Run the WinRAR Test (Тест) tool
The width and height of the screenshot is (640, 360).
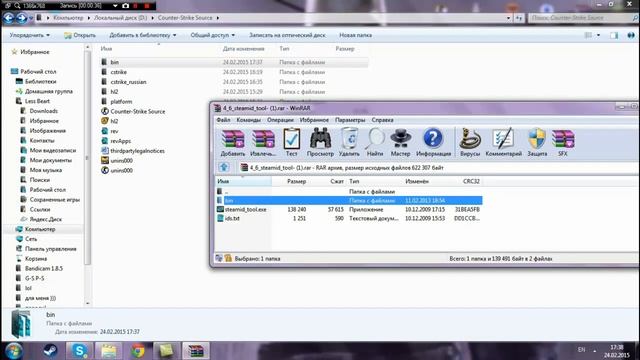291,142
